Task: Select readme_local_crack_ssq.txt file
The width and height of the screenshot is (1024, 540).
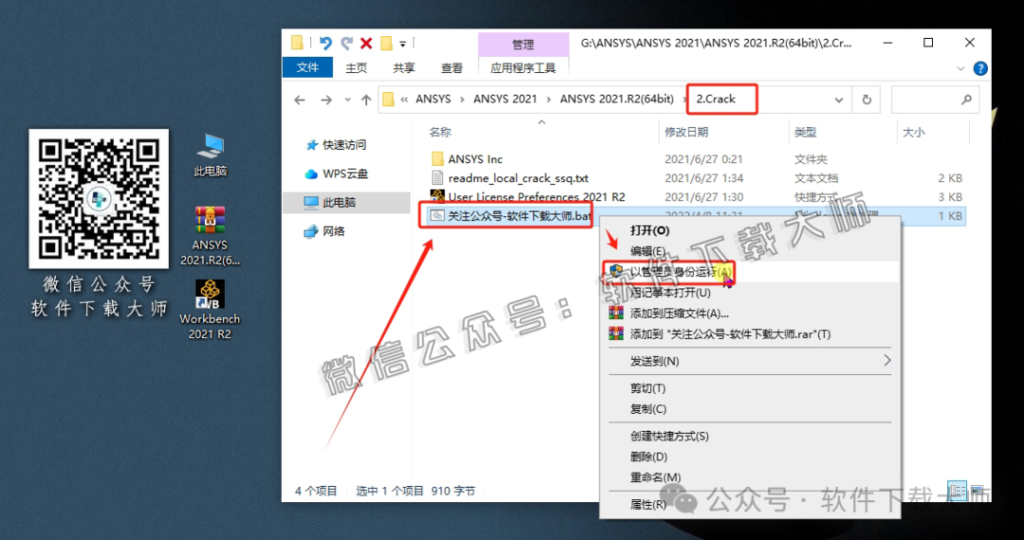Action: pos(518,178)
